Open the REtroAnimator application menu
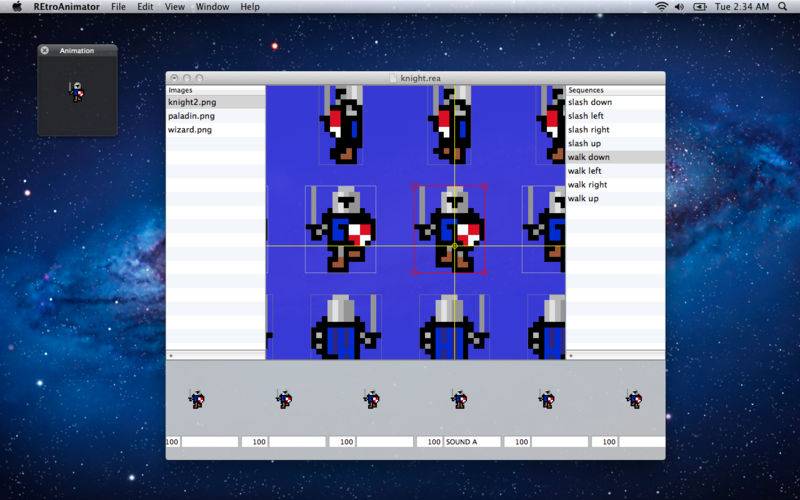Viewport: 800px width, 500px height. tap(67, 7)
